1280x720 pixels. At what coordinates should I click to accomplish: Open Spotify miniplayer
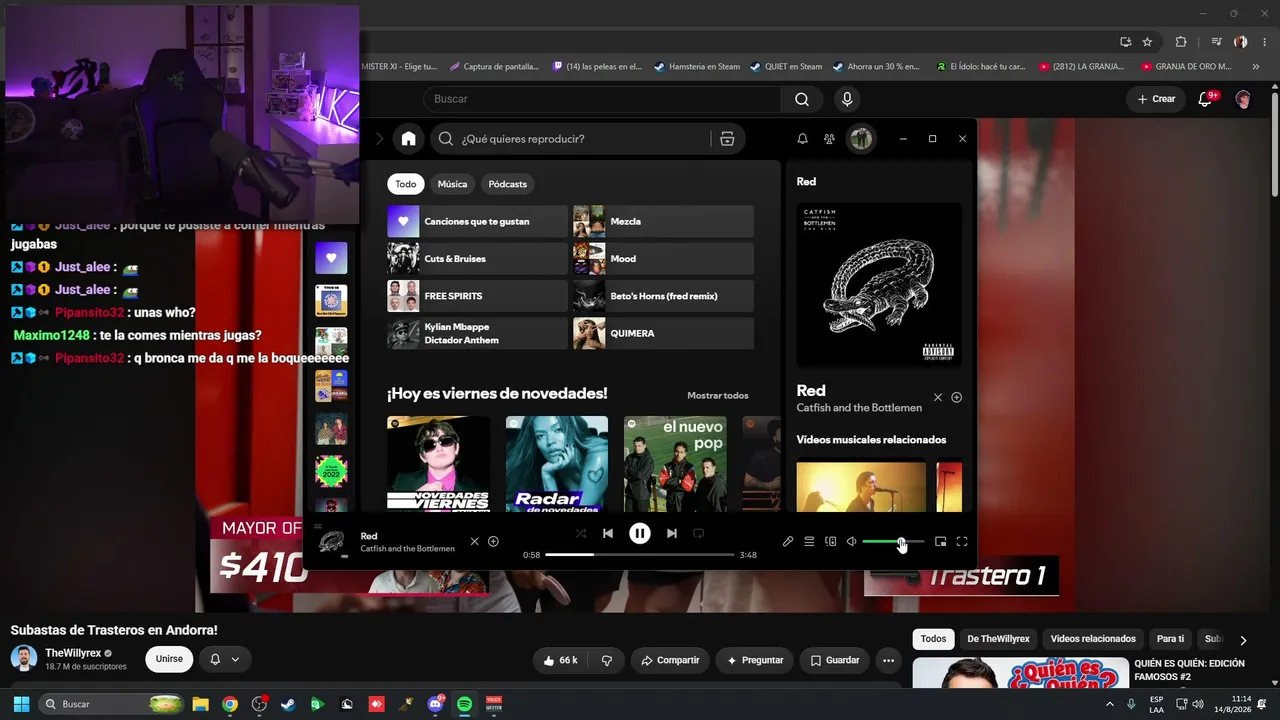[940, 541]
